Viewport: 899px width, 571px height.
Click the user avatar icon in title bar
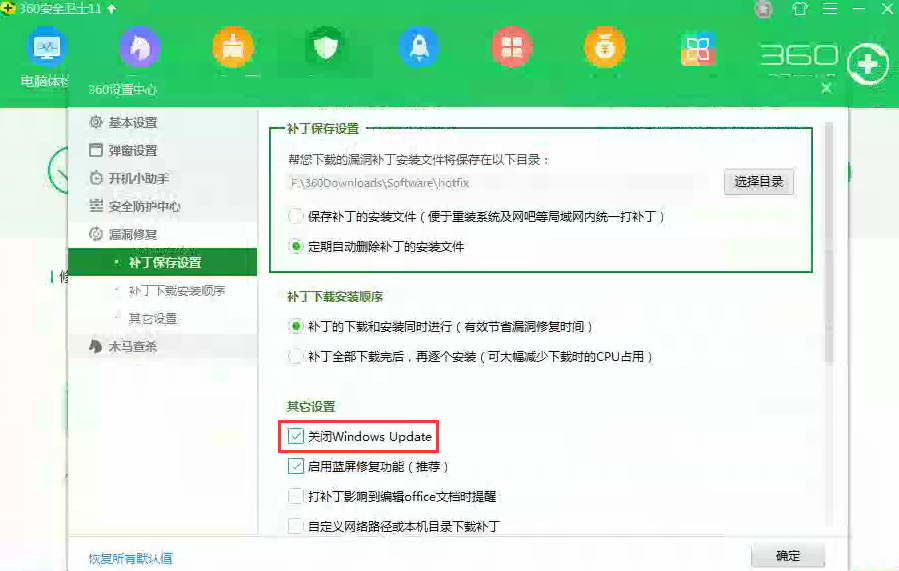coord(764,9)
